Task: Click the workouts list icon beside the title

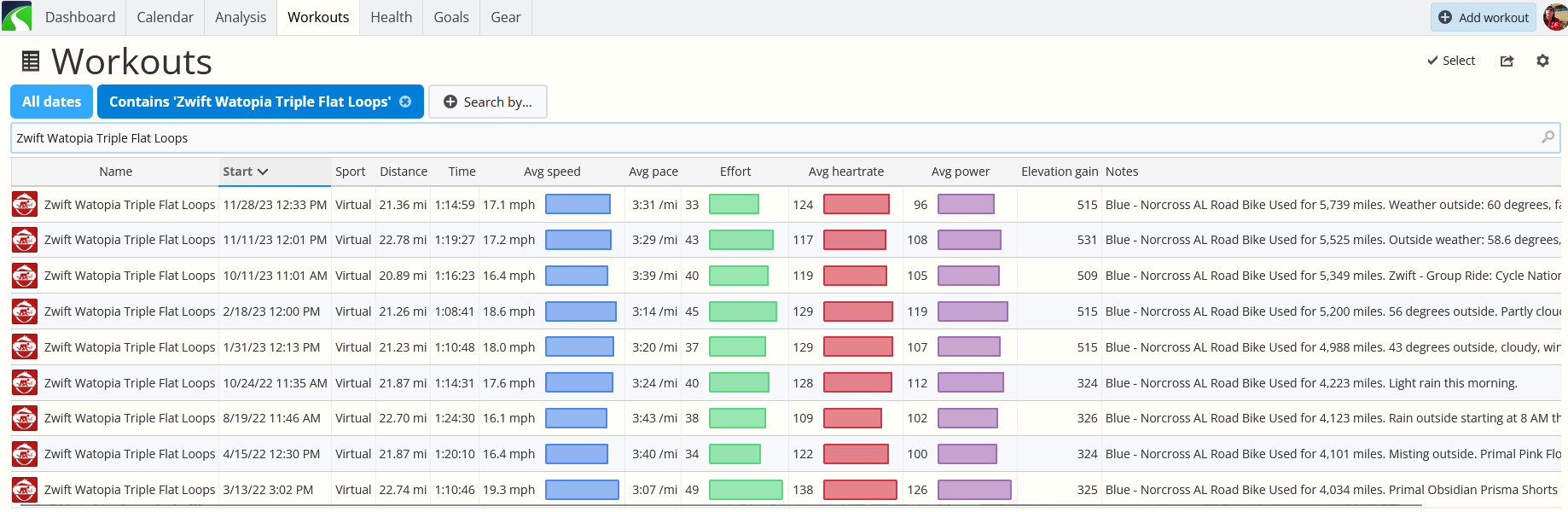Action: pyautogui.click(x=31, y=61)
